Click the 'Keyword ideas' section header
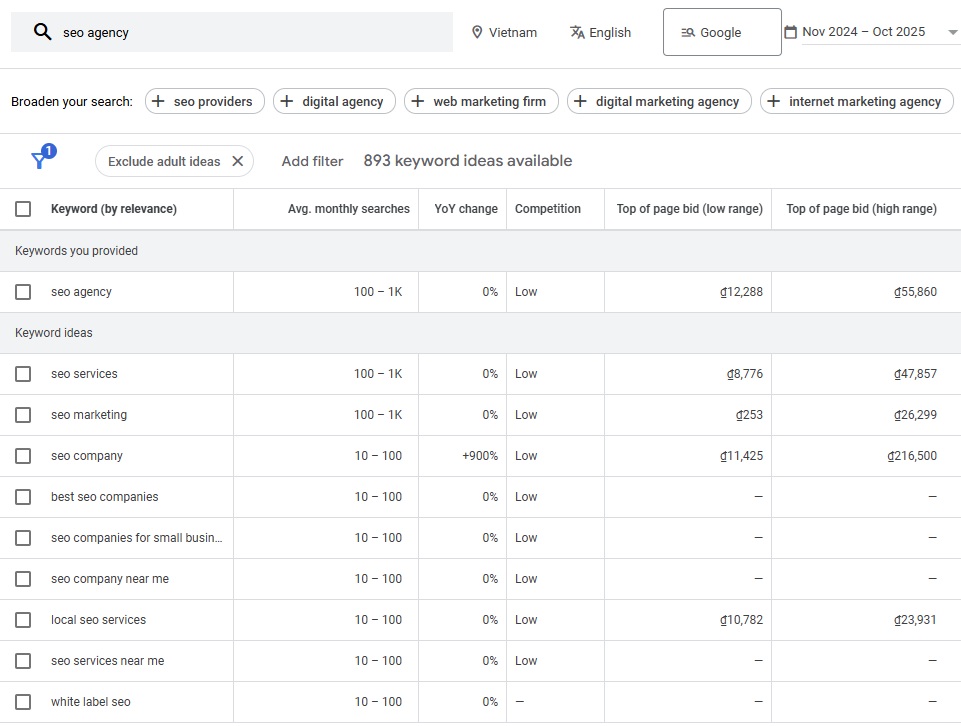 [53, 333]
